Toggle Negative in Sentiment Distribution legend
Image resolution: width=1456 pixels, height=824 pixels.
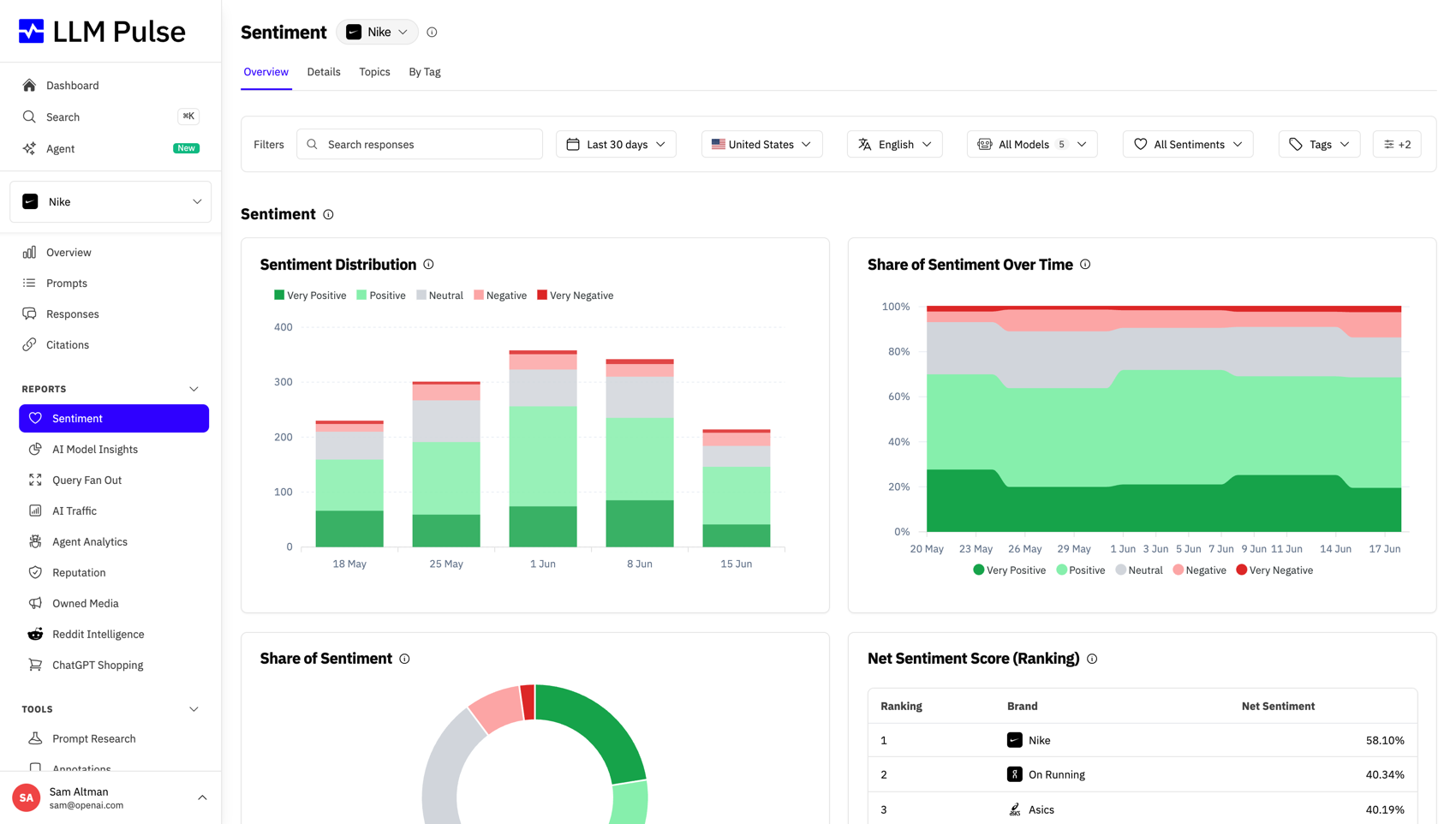click(500, 296)
